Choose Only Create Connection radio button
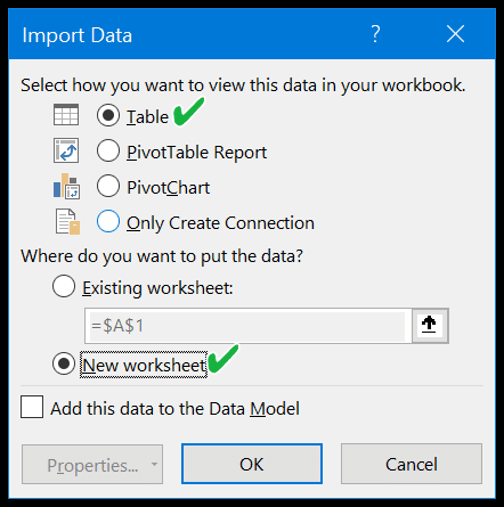This screenshot has height=507, width=504. [108, 221]
